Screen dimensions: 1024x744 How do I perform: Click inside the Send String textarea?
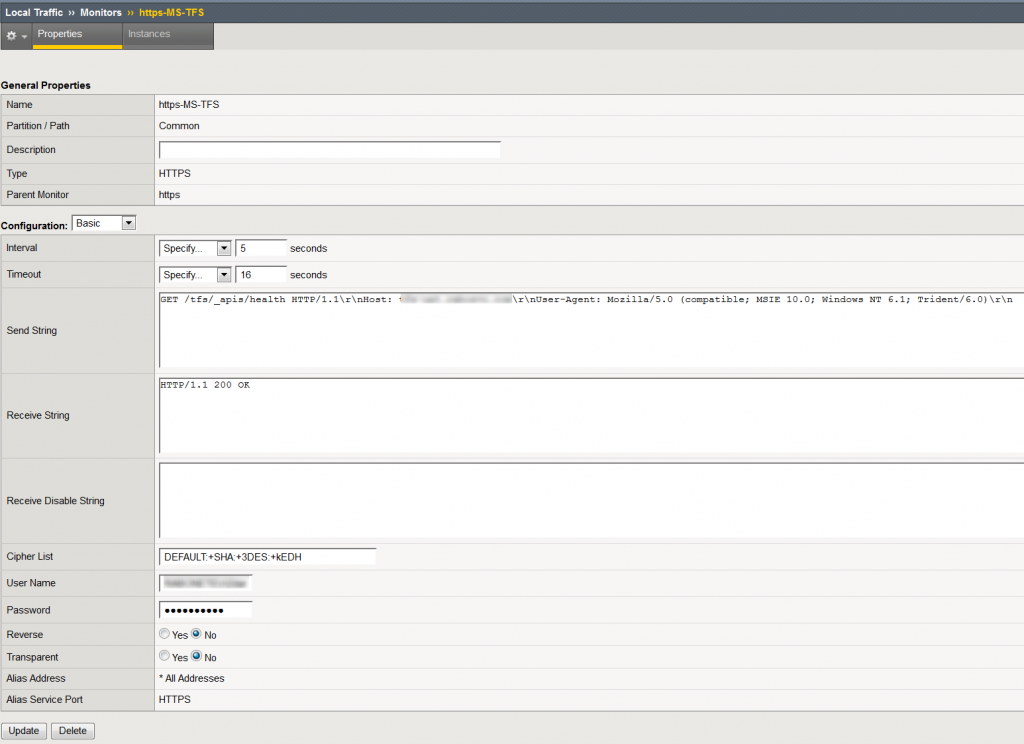pyautogui.click(x=591, y=330)
